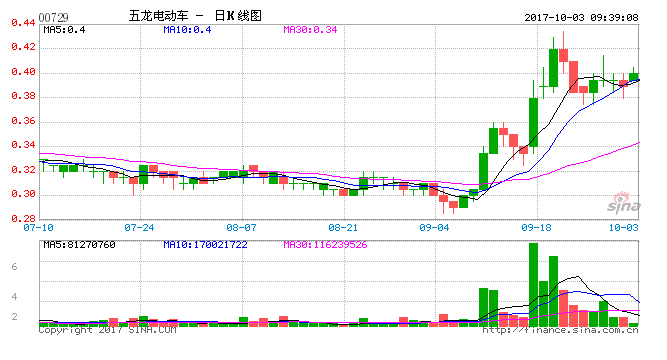Click the 0.42 price axis label
This screenshot has width=667, height=360.
tap(23, 47)
